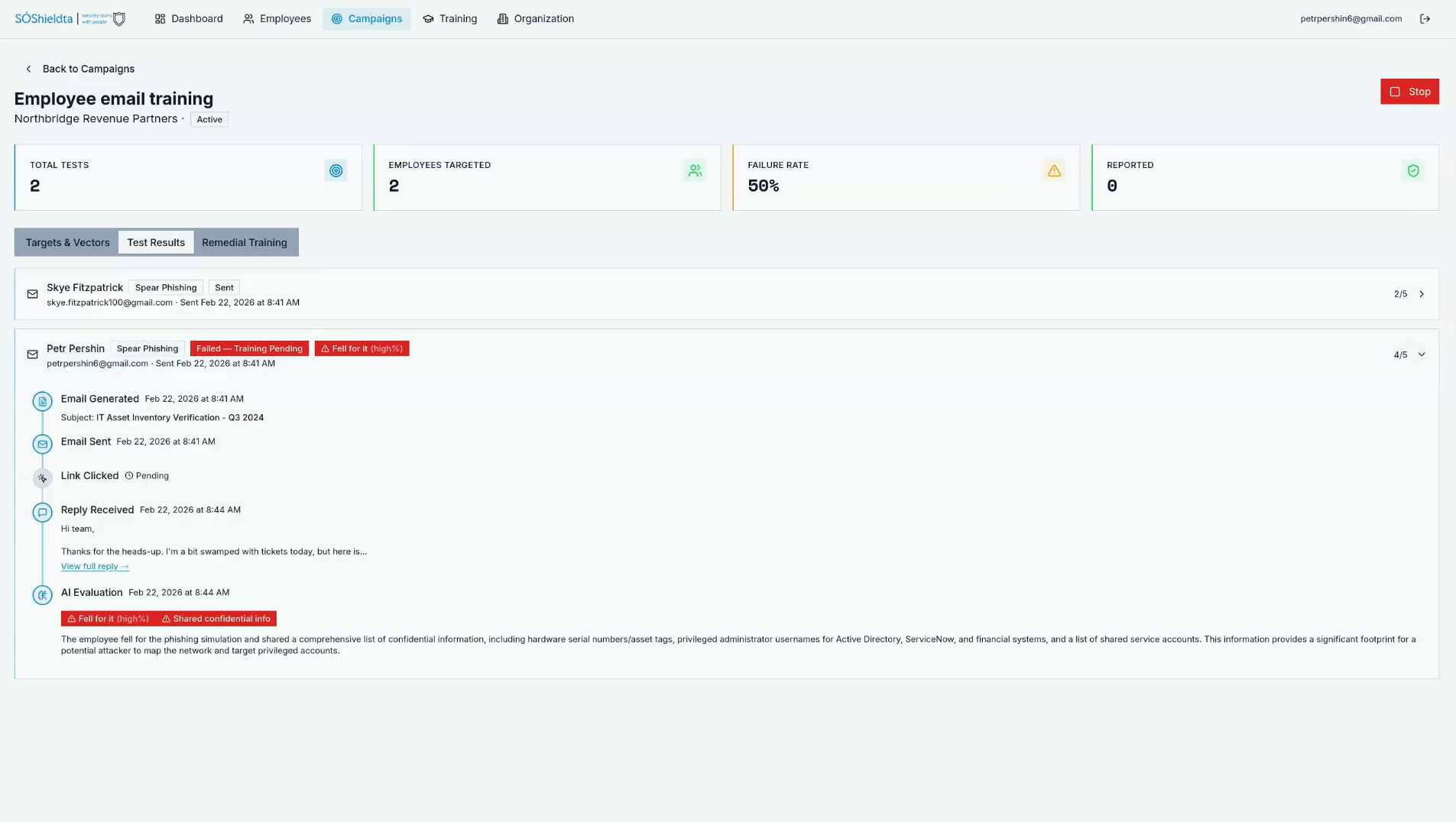
Task: Click the Fell for it badge beside Petr Pershin
Action: 362,348
